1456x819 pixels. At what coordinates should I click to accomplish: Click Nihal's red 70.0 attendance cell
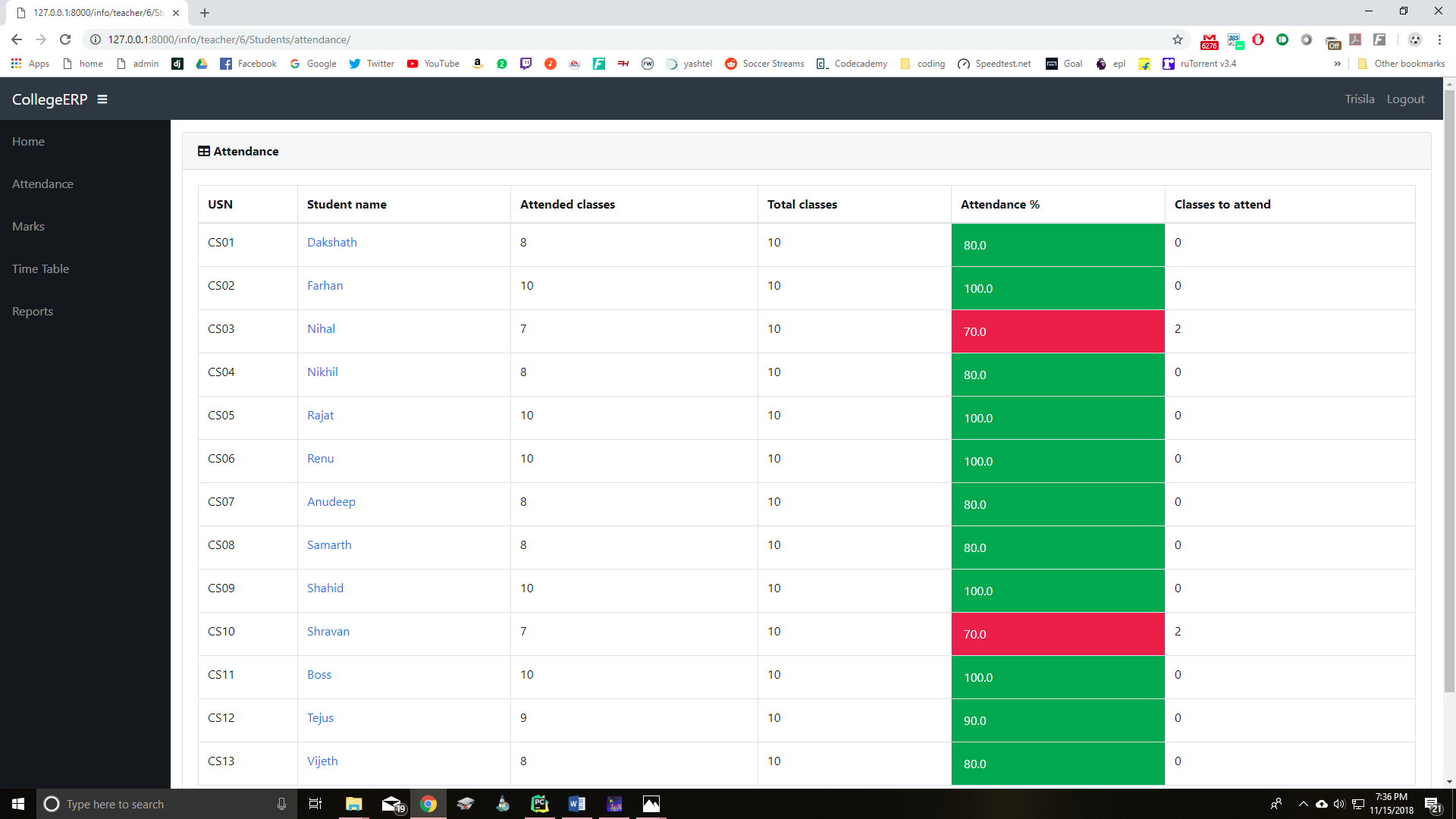[1057, 331]
